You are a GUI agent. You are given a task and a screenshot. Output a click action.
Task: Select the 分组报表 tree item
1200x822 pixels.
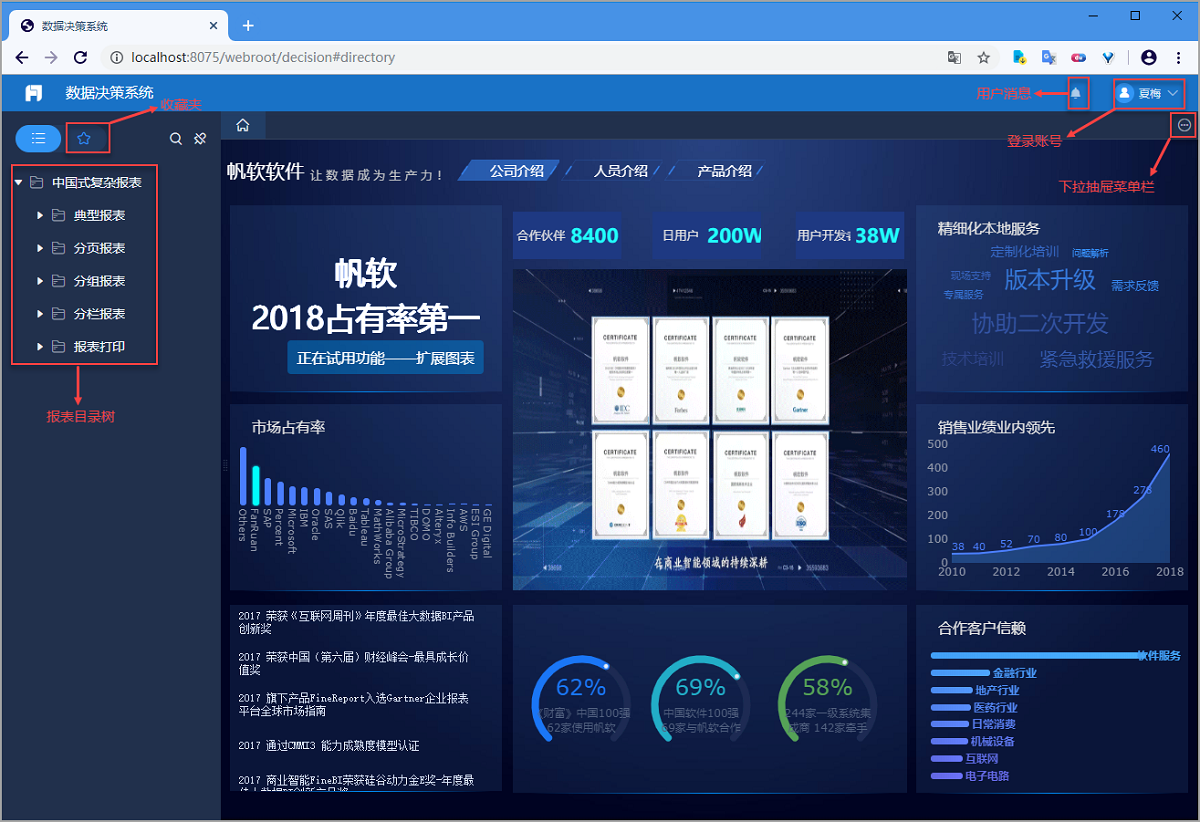point(99,281)
